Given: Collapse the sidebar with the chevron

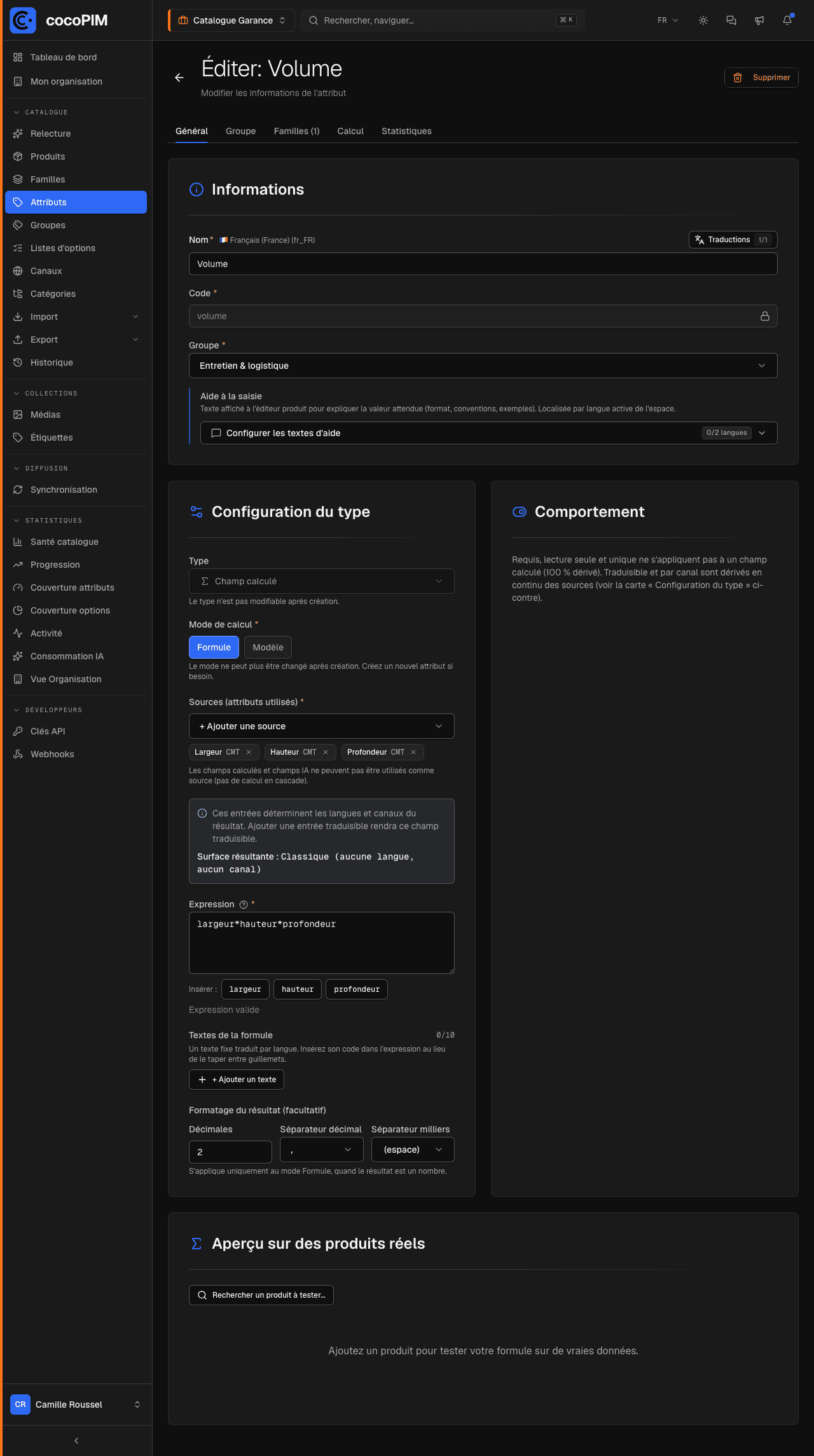Looking at the screenshot, I should [76, 1441].
